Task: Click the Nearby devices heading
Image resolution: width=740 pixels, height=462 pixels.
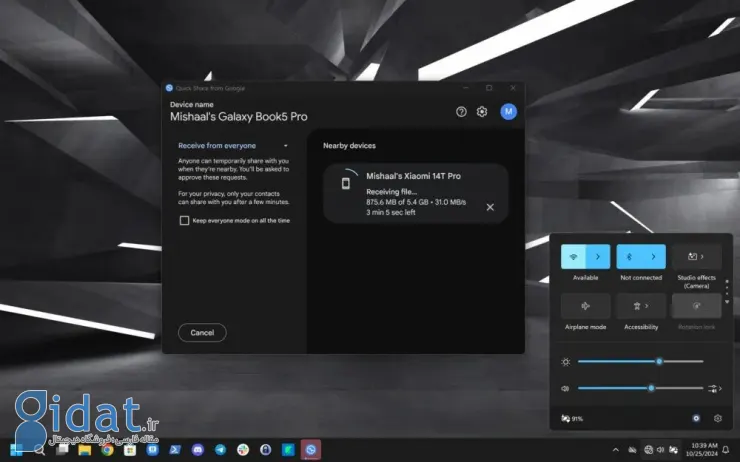Action: (x=349, y=146)
